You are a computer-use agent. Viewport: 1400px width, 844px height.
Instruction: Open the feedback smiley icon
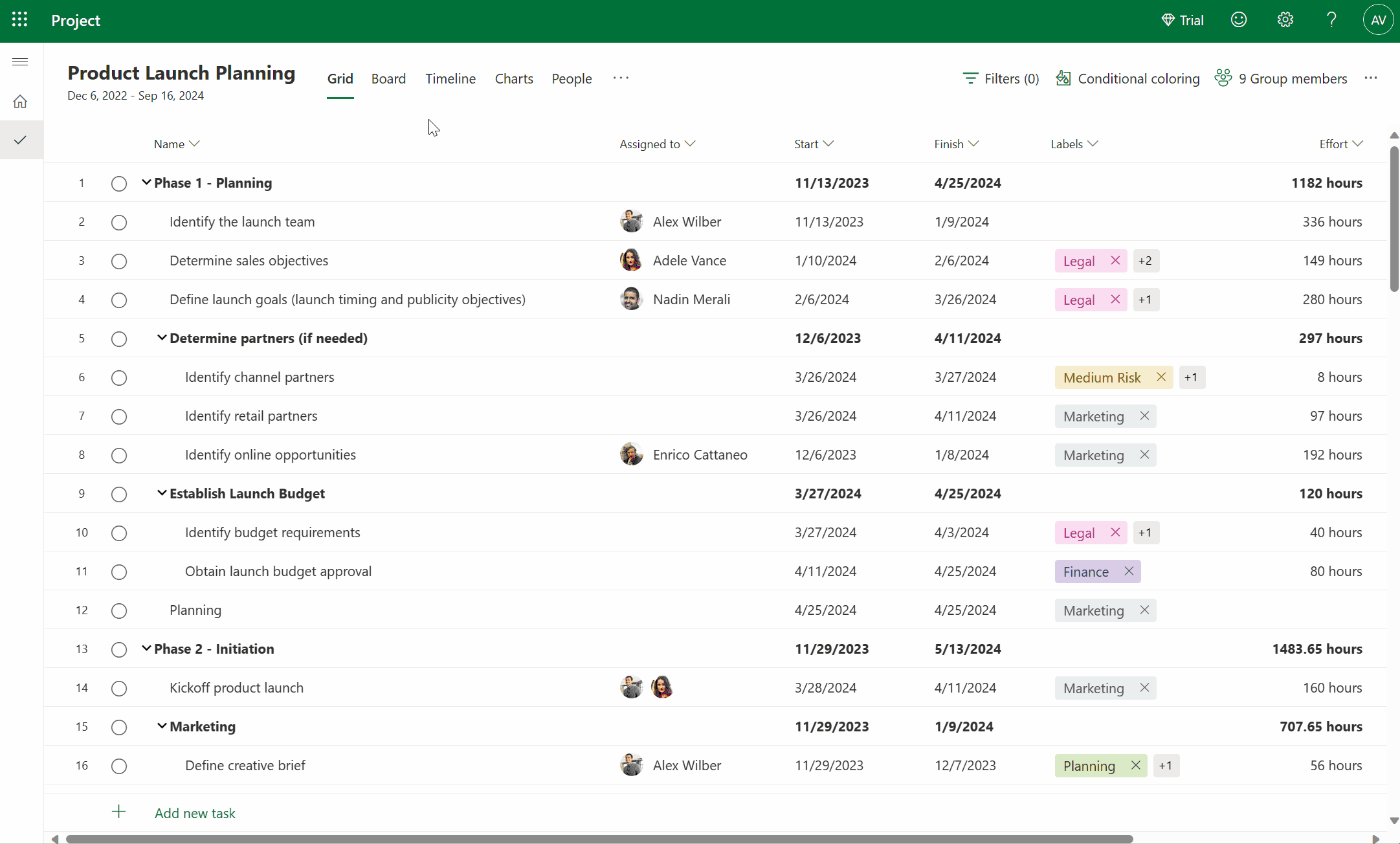tap(1239, 19)
